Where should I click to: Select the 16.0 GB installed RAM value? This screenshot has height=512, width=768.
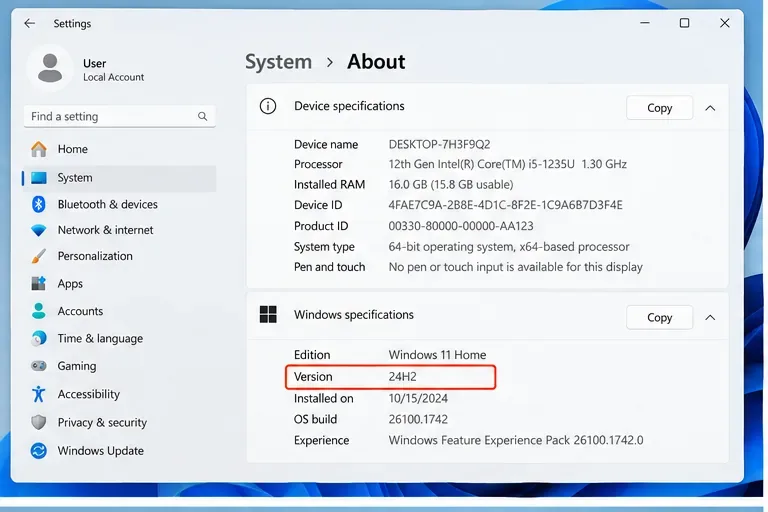tap(451, 185)
